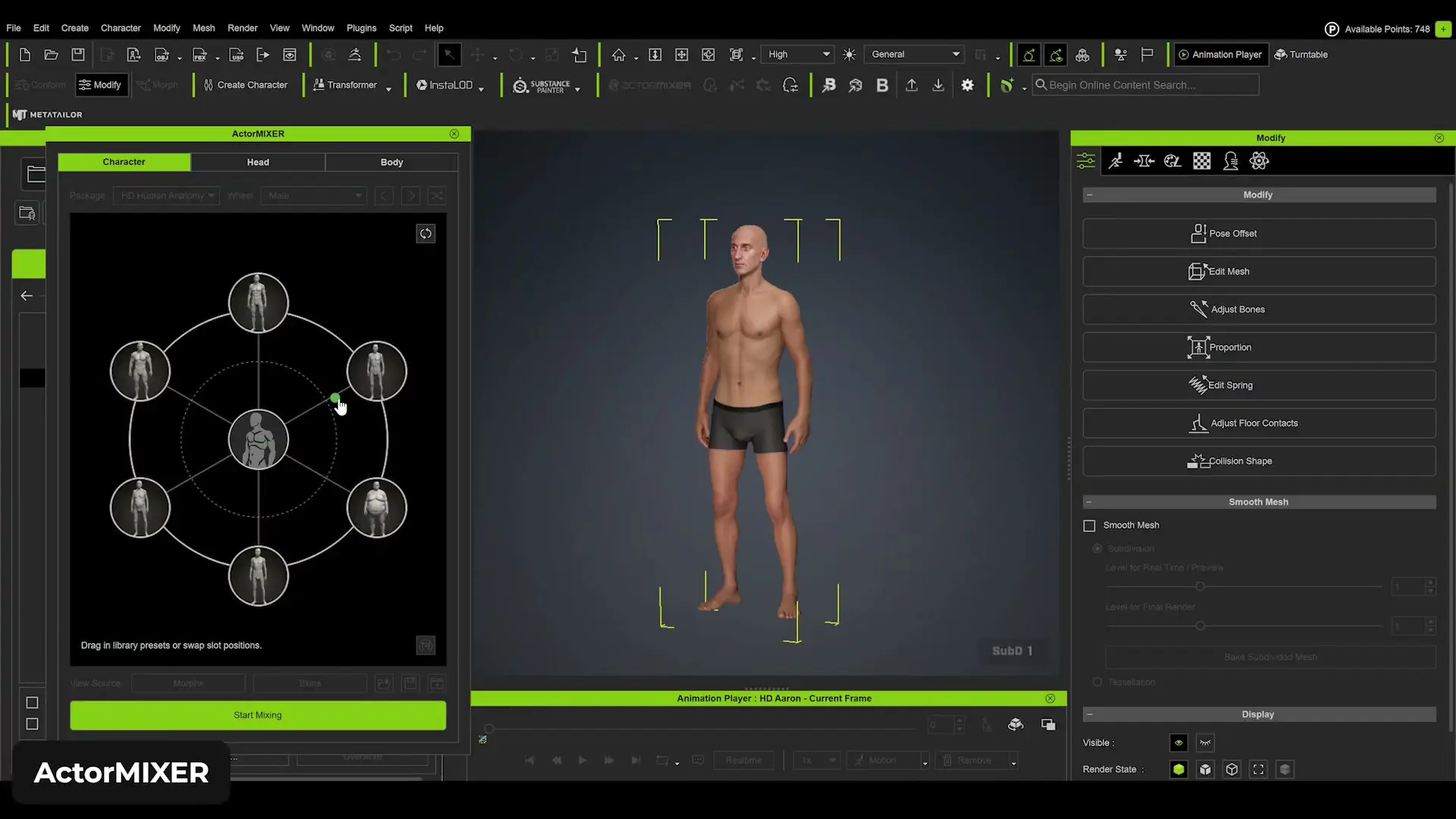Open the Plugins menu
The width and height of the screenshot is (1456, 819).
tap(361, 28)
